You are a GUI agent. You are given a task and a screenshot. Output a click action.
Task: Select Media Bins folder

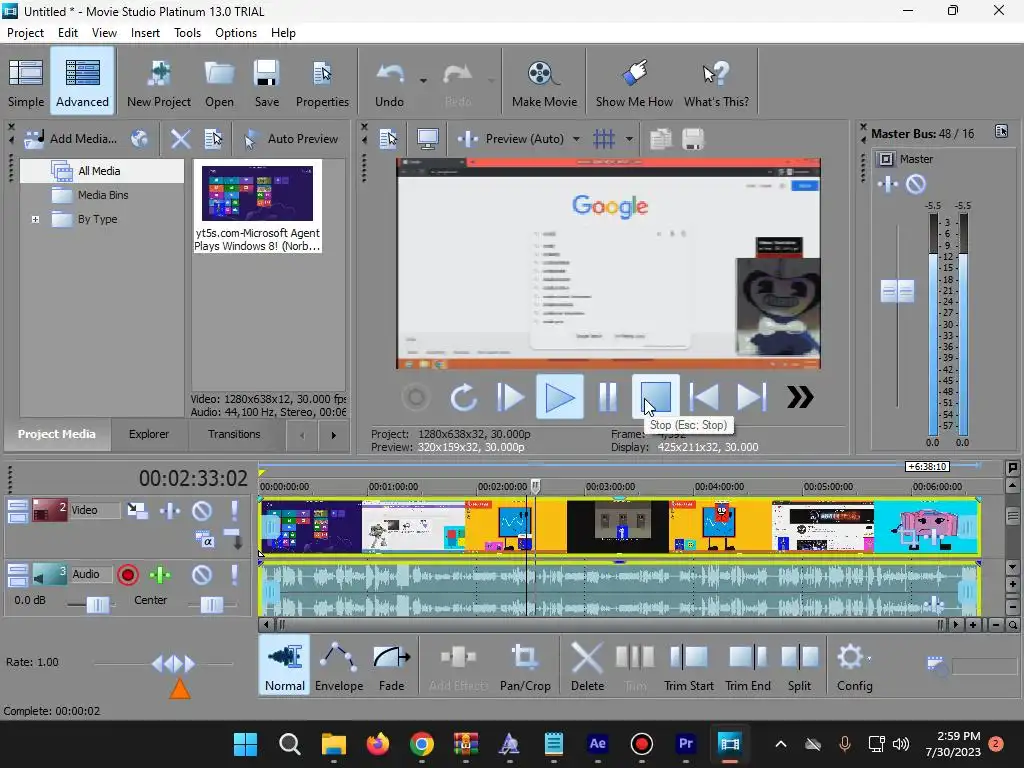tap(103, 195)
